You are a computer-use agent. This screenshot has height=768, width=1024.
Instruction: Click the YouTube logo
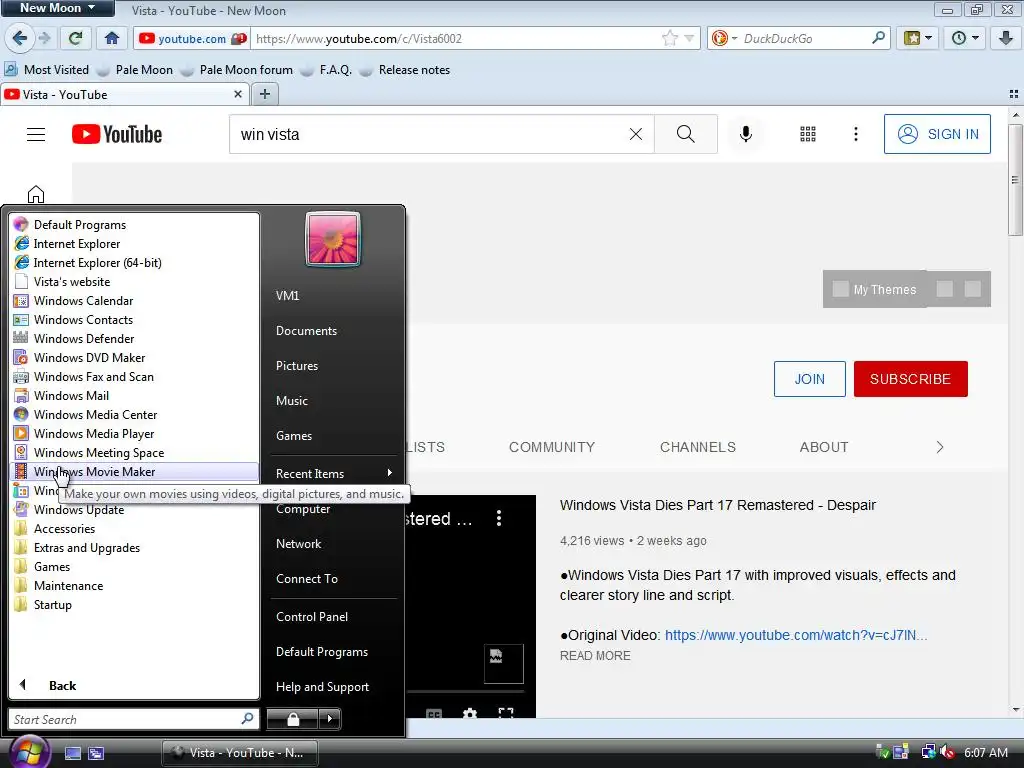point(117,135)
